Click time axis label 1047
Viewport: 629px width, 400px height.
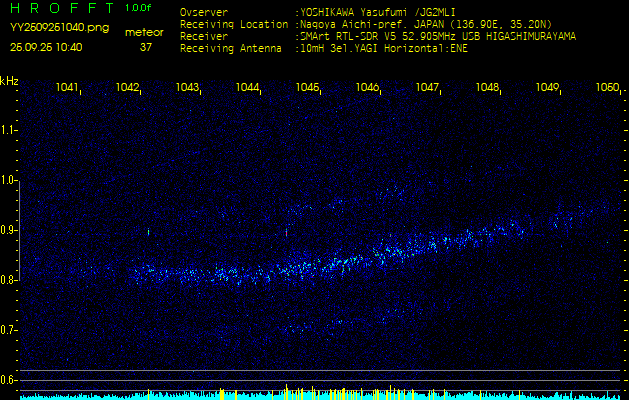click(427, 87)
